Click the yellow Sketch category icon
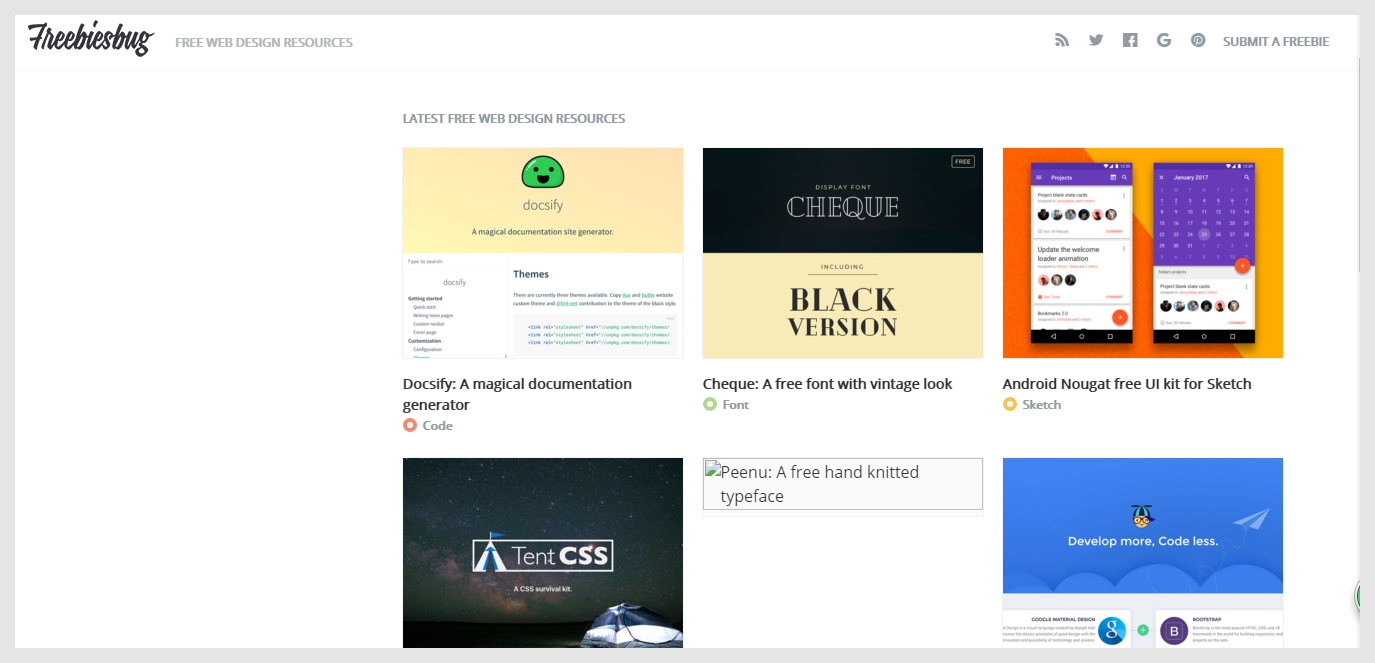 pos(1010,404)
